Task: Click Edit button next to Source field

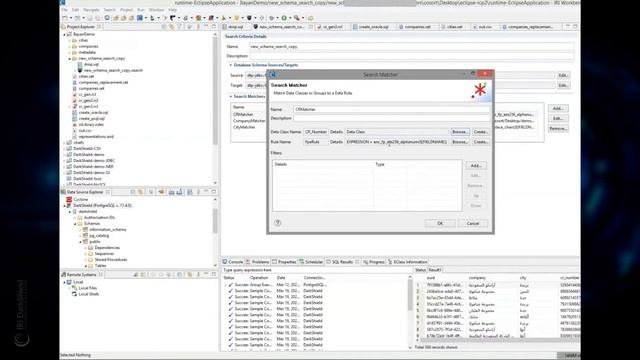Action: pos(563,75)
